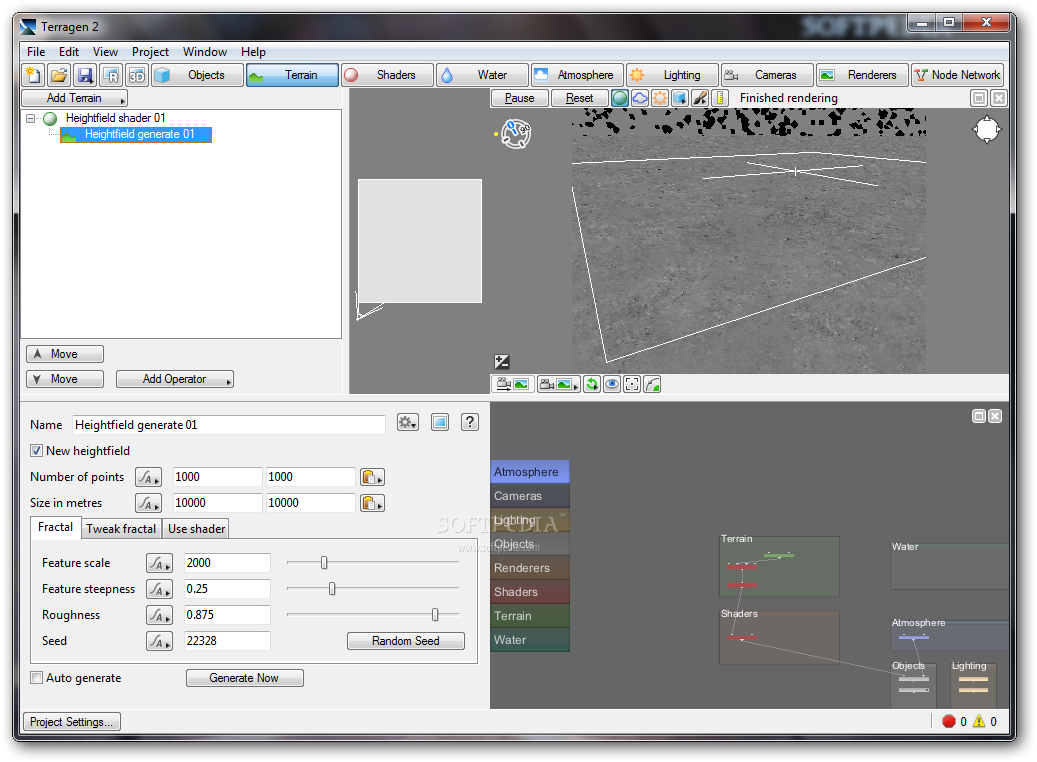The image size is (1037, 762).
Task: Open the gear settings menu beside the Name field
Action: [407, 423]
